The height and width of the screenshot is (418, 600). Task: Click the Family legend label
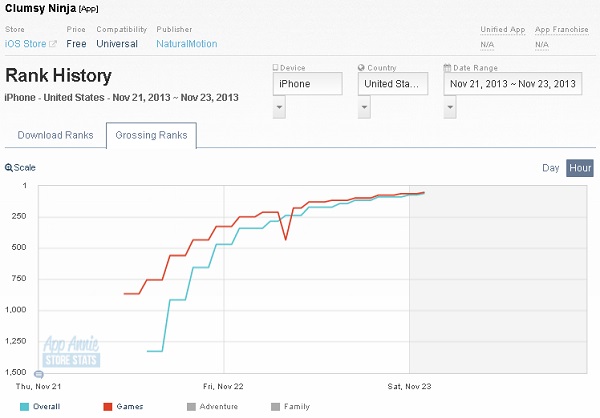tap(297, 407)
